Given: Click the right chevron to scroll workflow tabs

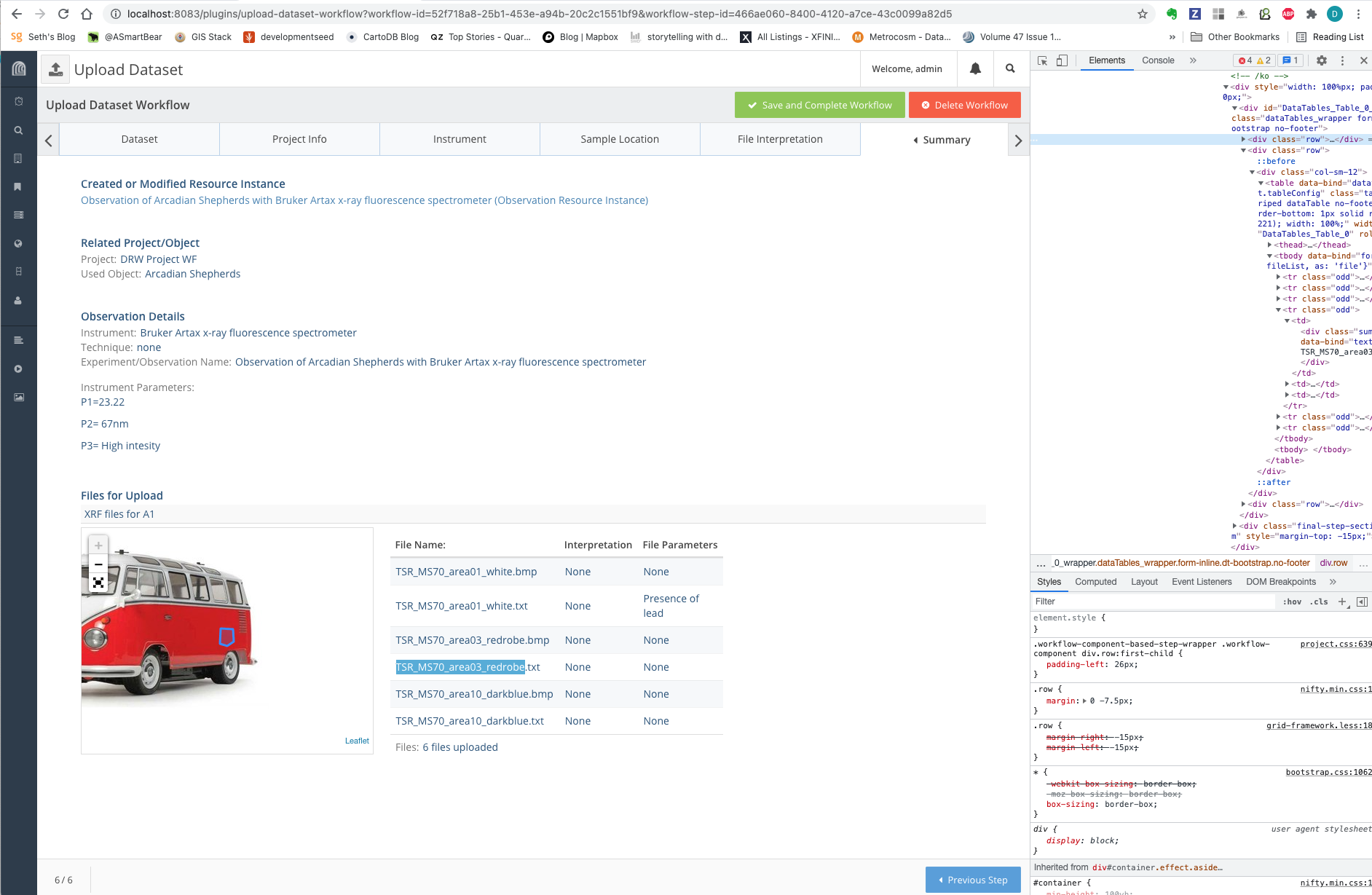Looking at the screenshot, I should 1018,140.
